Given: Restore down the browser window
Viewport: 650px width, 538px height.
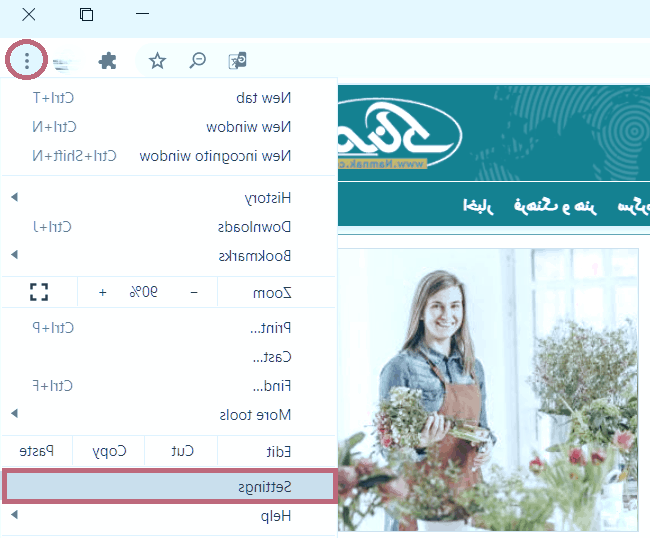Looking at the screenshot, I should (86, 15).
